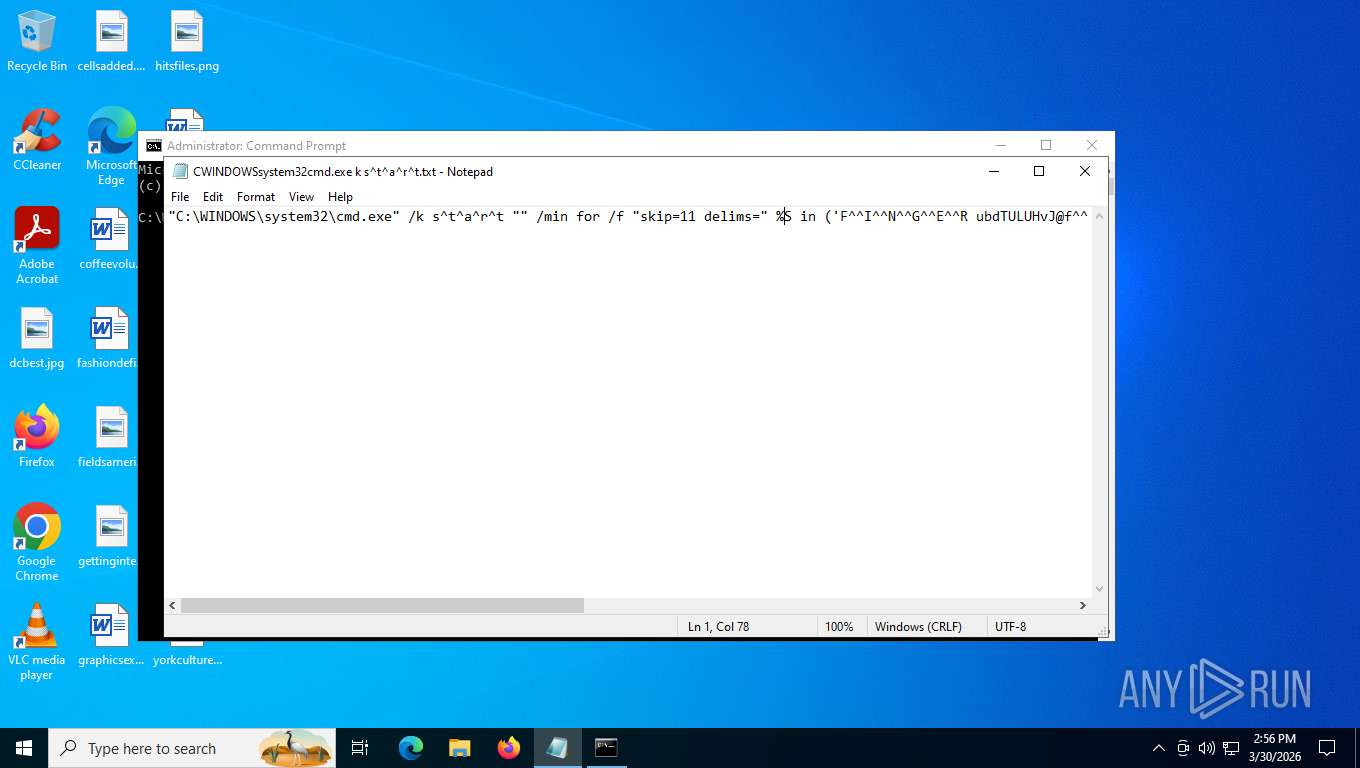The image size is (1360, 768).
Task: Click the vertical scrollbar up arrow in Notepad
Action: 1099,216
